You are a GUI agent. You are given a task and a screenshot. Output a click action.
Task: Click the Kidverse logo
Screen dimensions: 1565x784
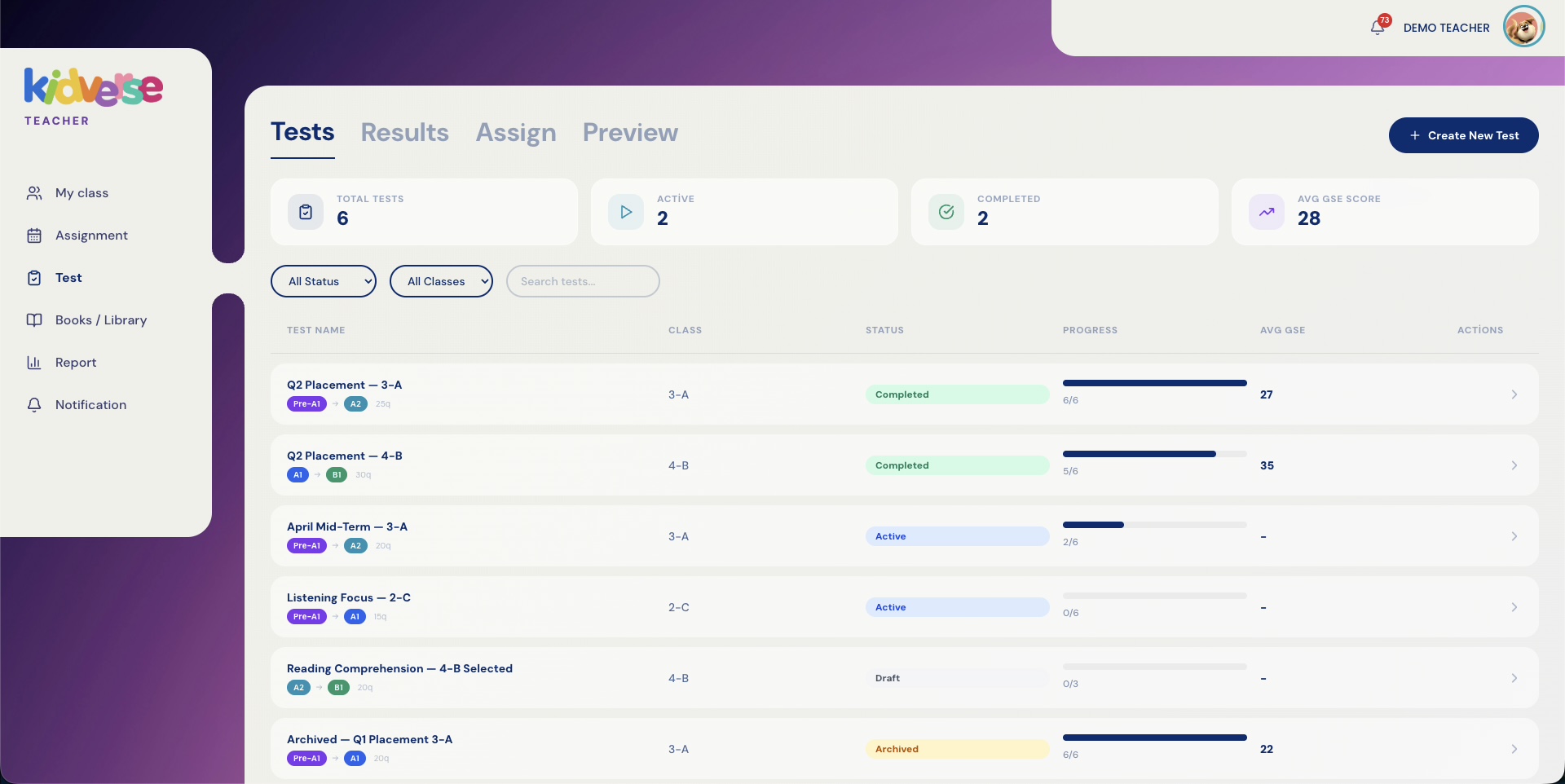93,88
